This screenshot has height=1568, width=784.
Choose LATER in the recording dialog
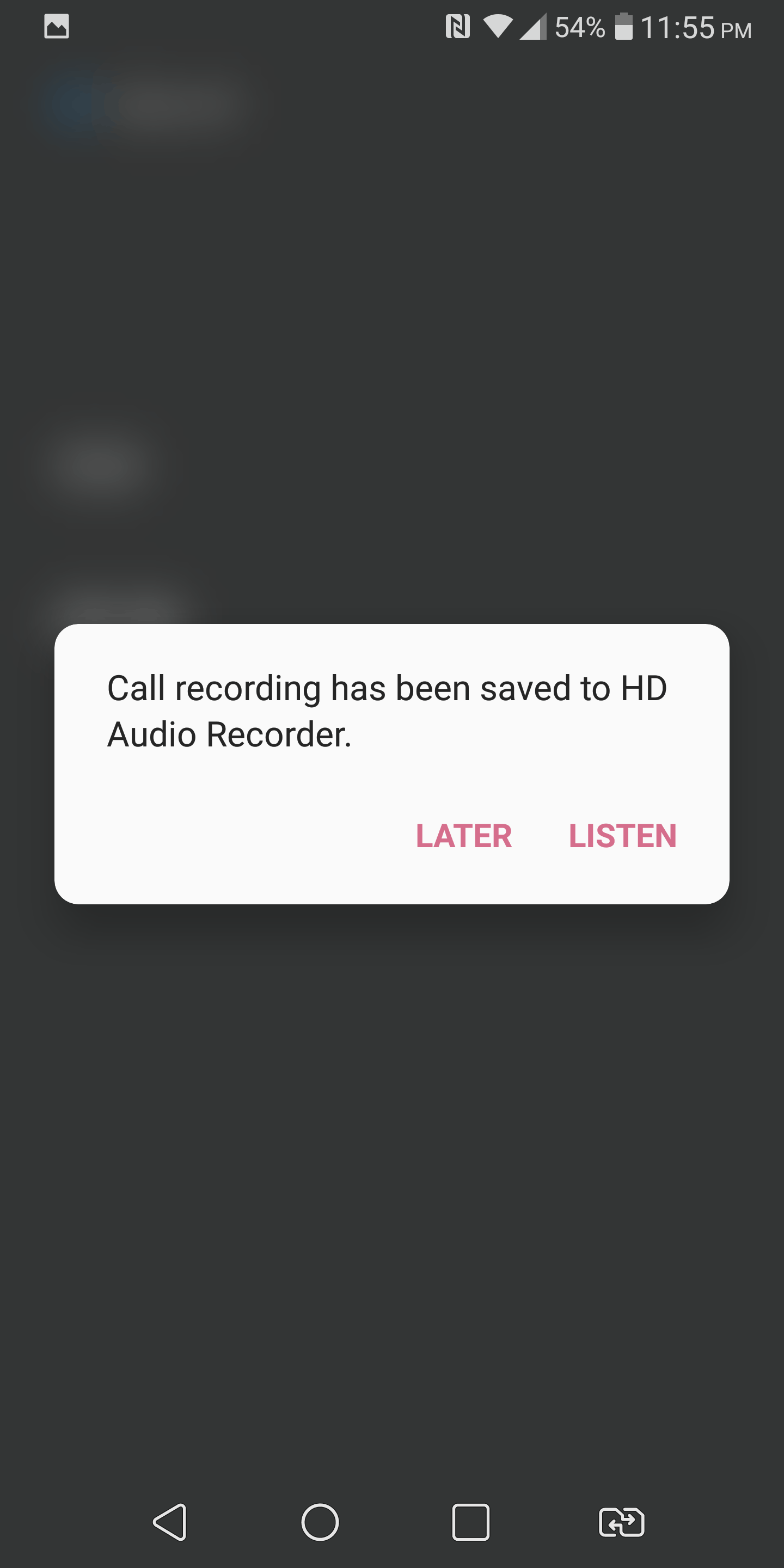point(464,836)
